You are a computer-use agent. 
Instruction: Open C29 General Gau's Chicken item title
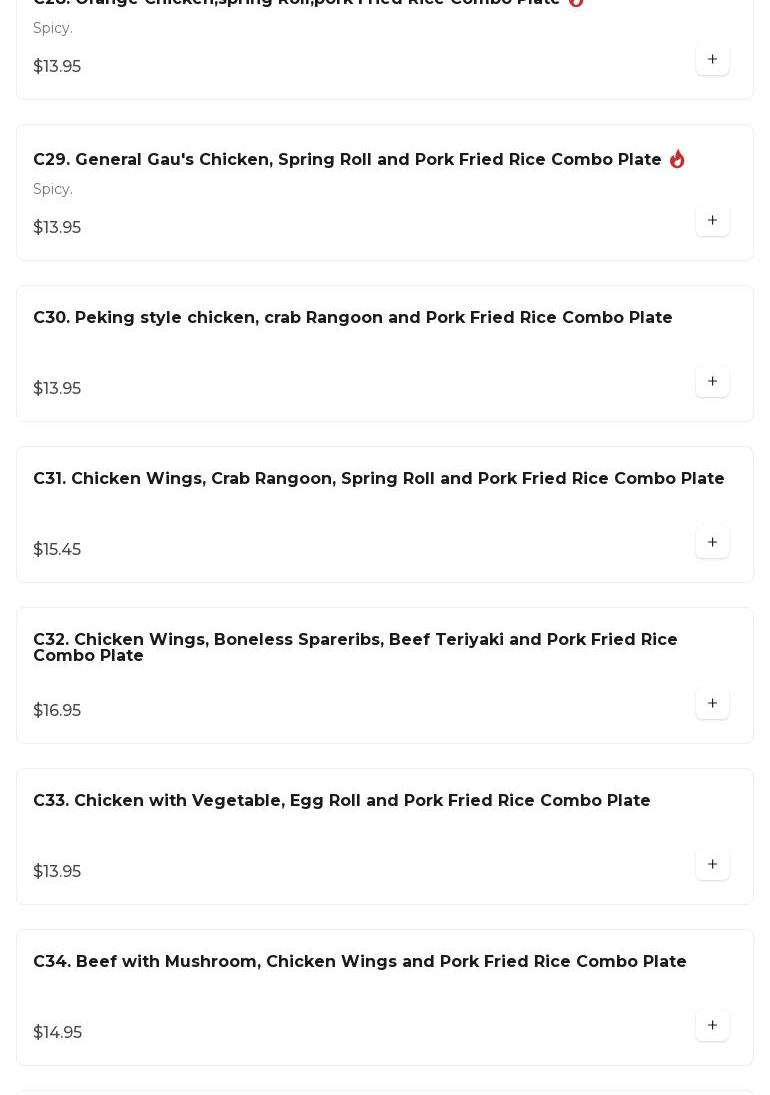click(x=347, y=159)
